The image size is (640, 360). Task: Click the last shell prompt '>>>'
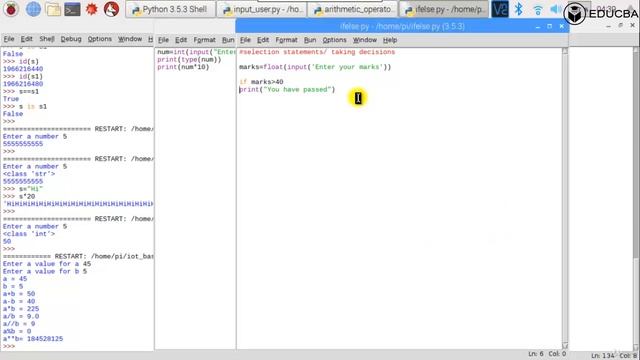[x=9, y=346]
